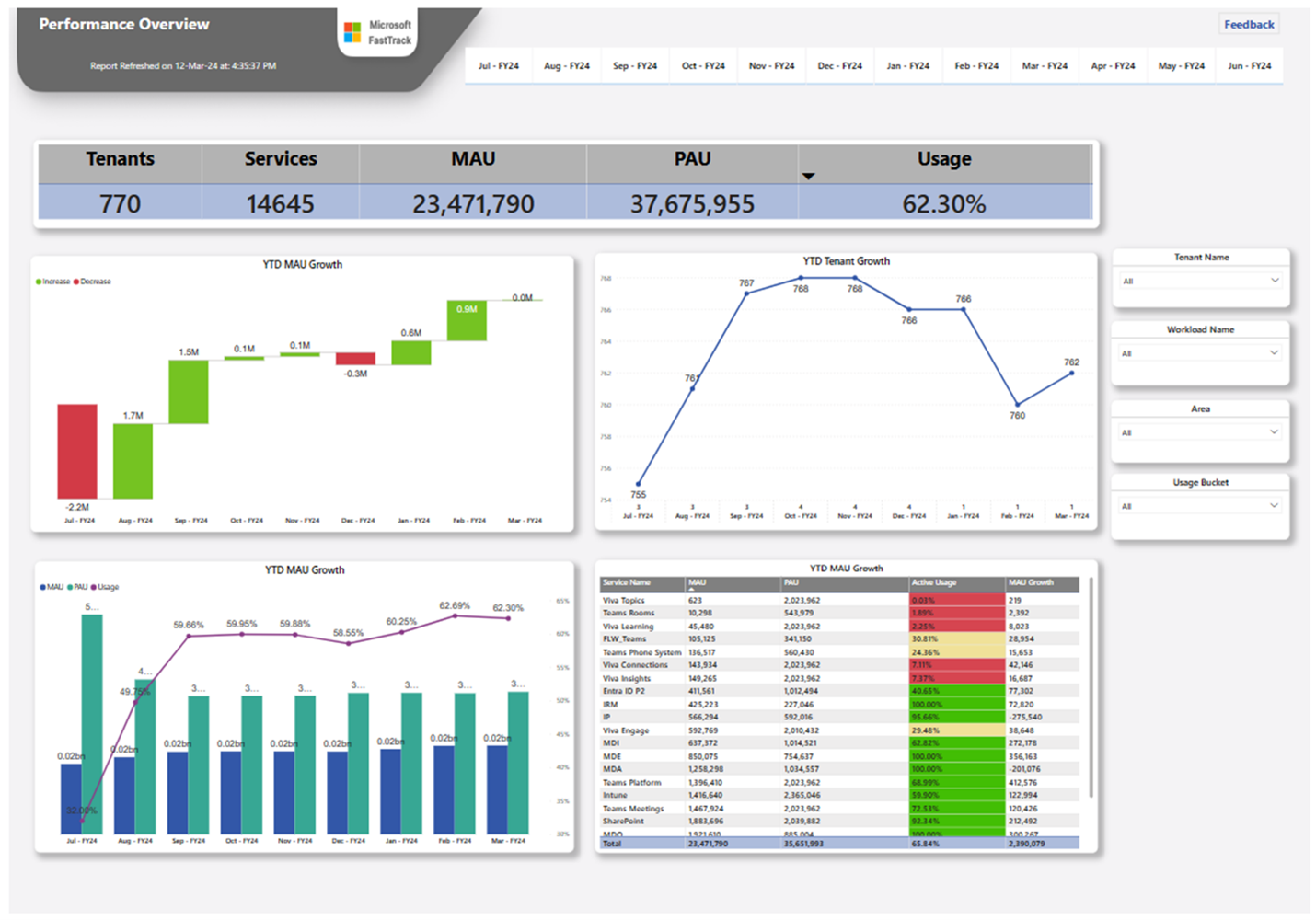Select the Viva Topics table row
Screen dimensions: 1316x920
839,600
